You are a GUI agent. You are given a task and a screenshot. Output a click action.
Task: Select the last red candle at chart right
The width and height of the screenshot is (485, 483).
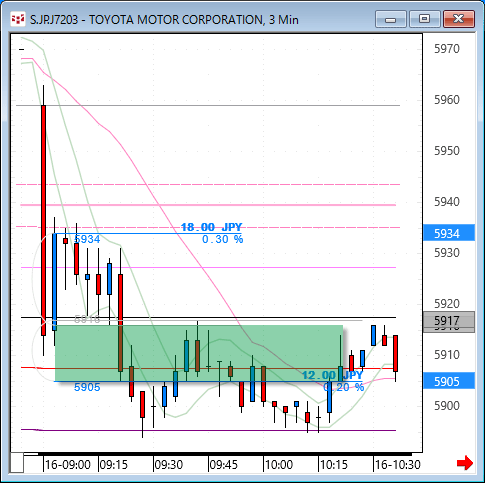[x=395, y=353]
